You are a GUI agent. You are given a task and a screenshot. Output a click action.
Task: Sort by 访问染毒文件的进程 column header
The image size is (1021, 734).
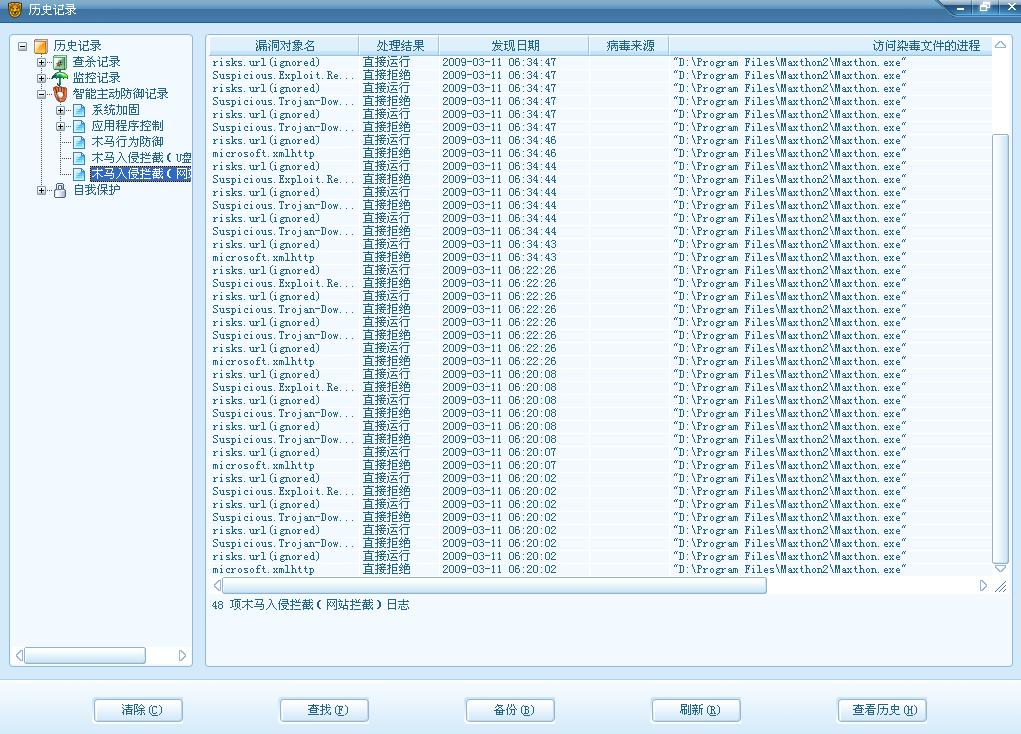click(830, 46)
